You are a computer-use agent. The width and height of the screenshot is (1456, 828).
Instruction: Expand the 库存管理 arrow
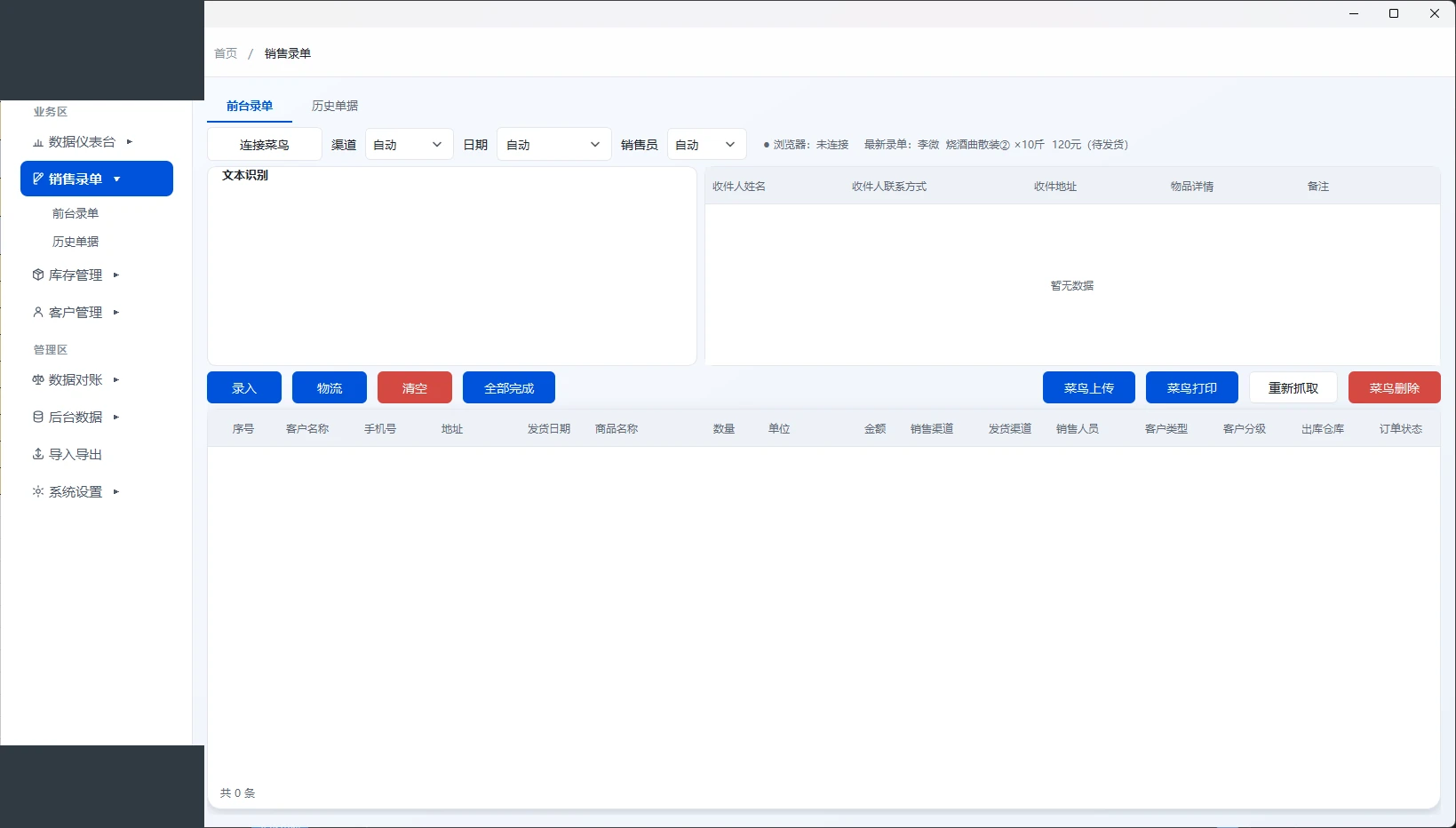click(116, 275)
